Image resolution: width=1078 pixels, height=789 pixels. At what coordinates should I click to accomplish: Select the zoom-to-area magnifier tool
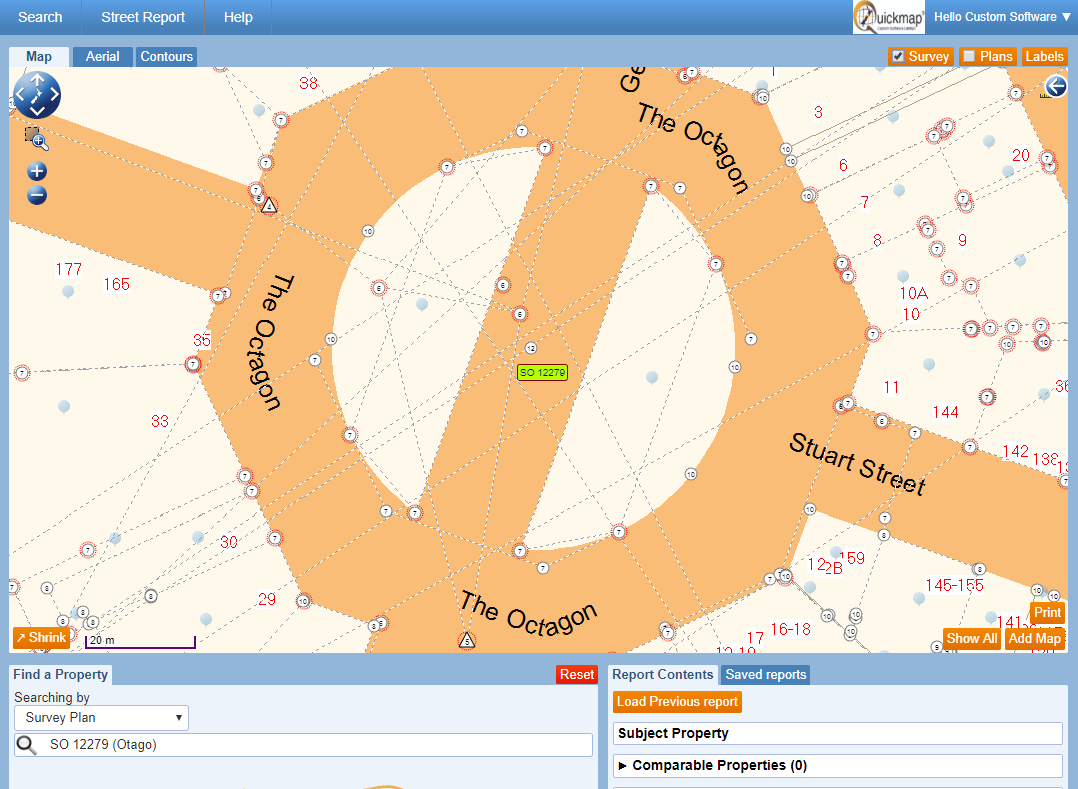coord(36,139)
